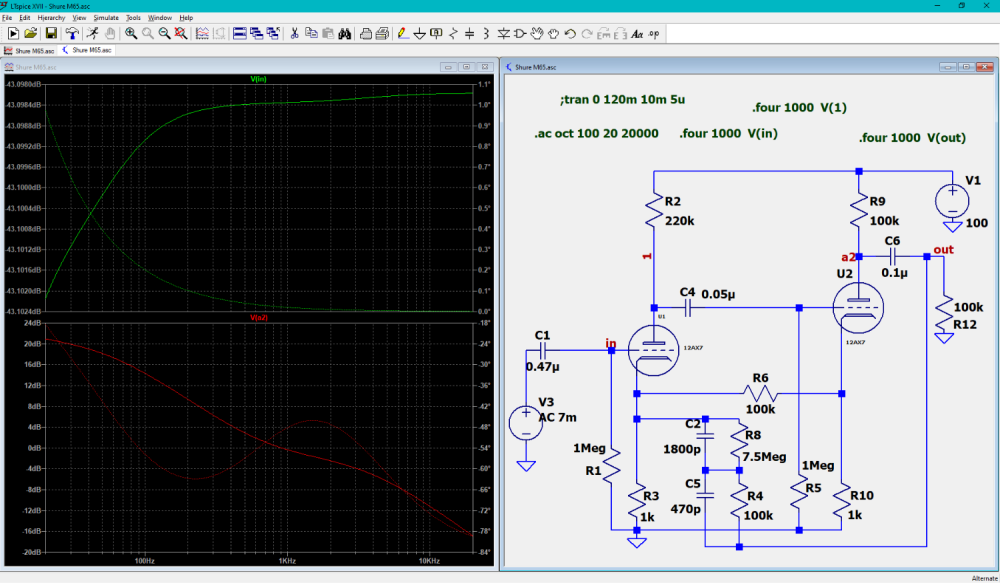Click the V(in) trace label in plot
Viewport: 1000px width, 585px height.
[x=256, y=78]
